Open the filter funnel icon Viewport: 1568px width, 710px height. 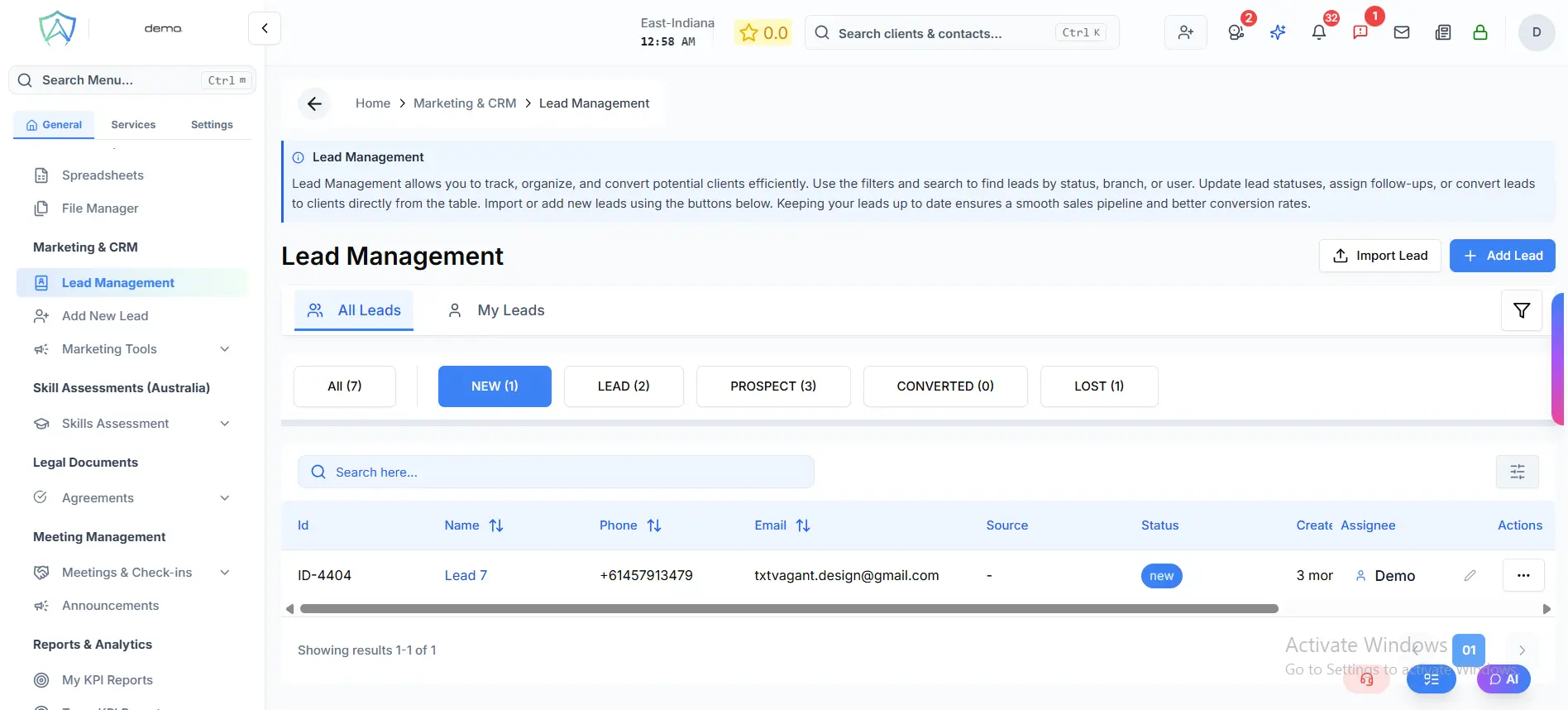point(1521,310)
